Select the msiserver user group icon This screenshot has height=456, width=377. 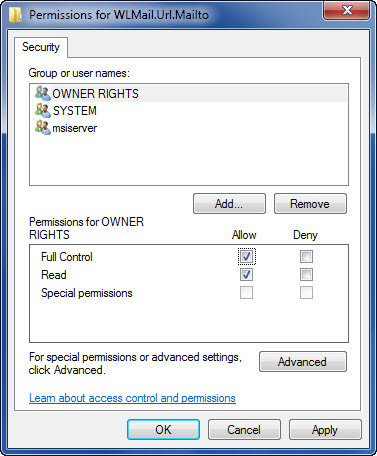(43, 128)
